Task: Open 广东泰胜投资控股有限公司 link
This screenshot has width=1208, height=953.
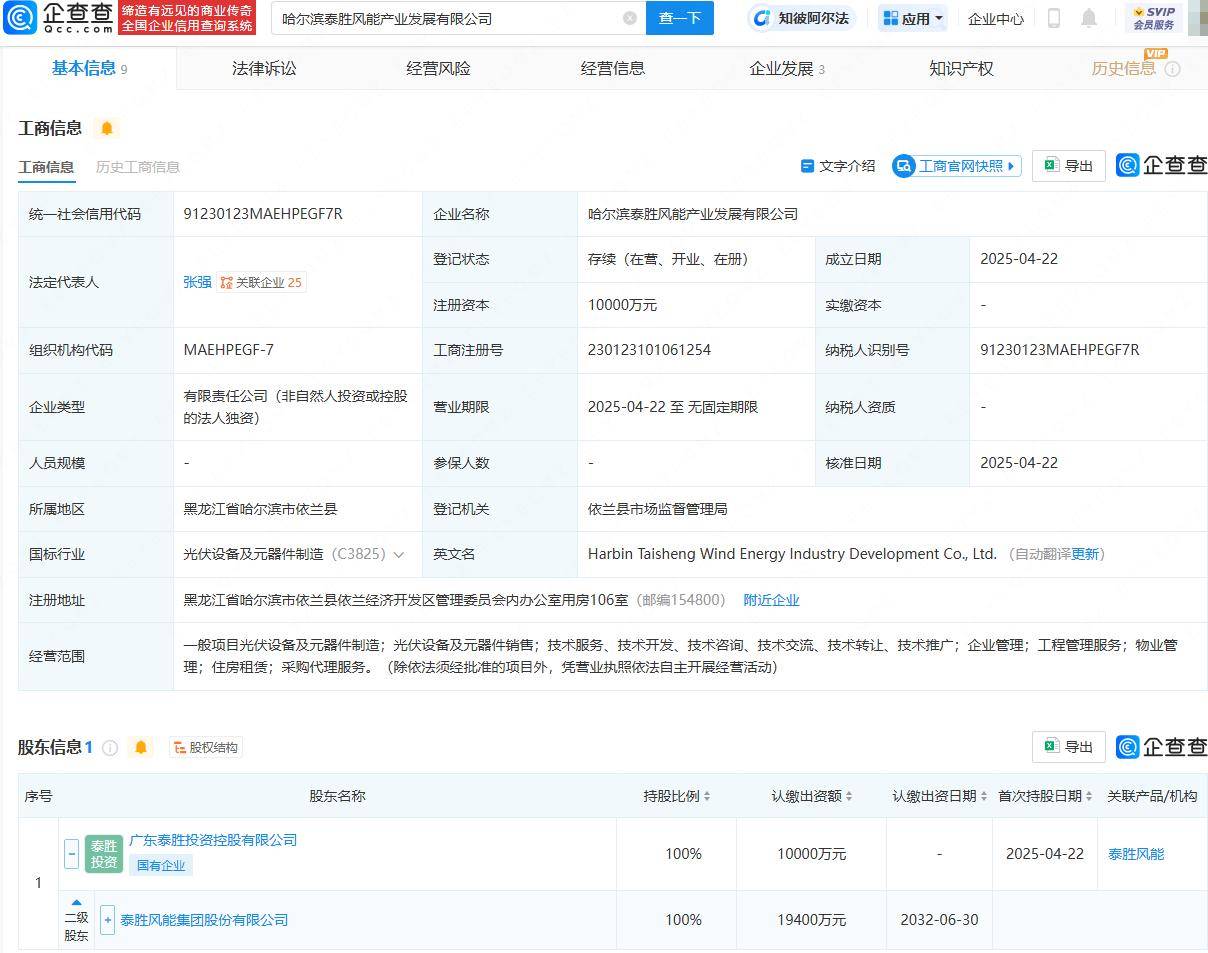Action: point(213,840)
